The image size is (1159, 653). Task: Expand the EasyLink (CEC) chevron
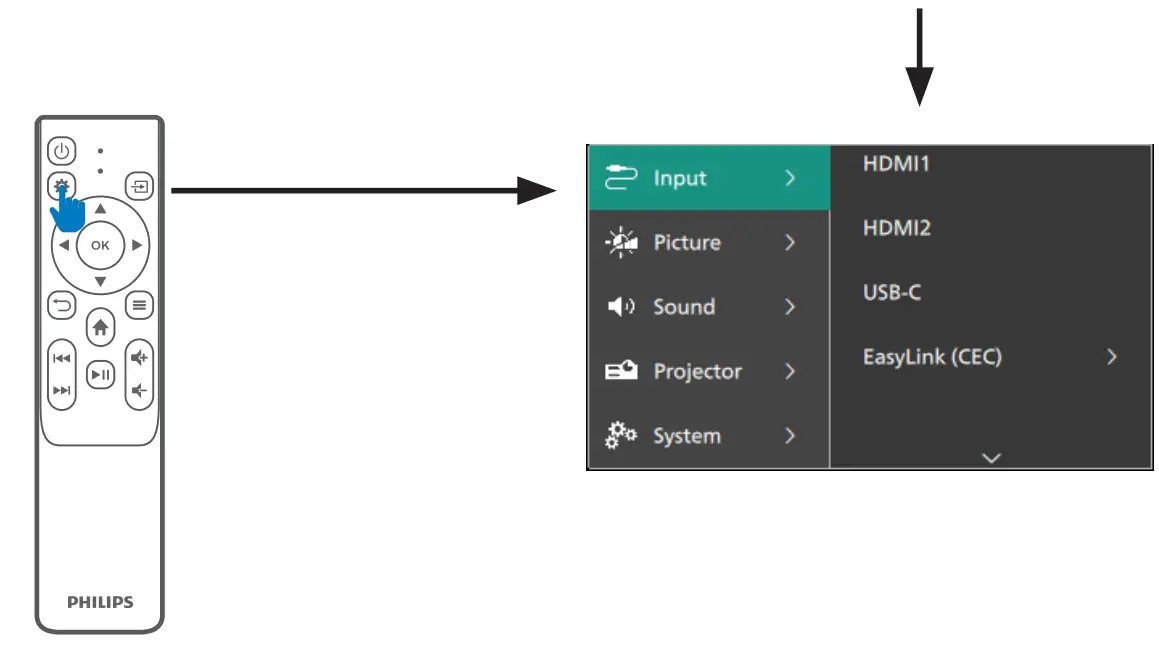(x=1111, y=357)
